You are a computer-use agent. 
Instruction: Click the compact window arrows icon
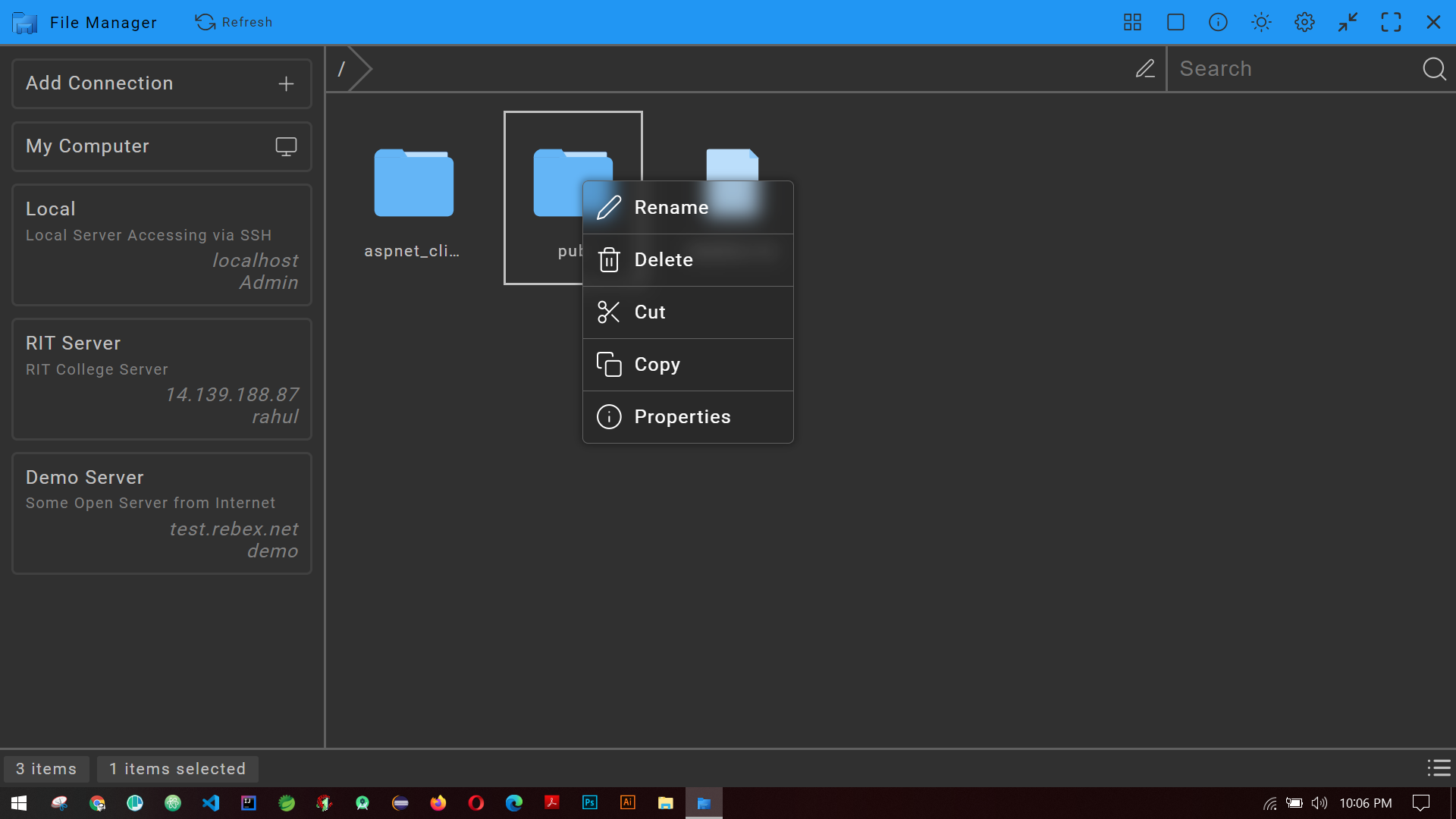pos(1348,22)
